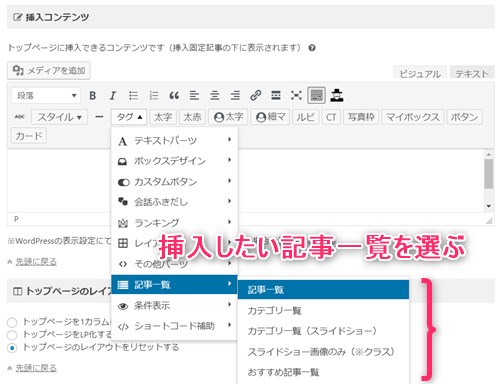
Task: Click the P element path in status bar
Action: click(x=16, y=219)
